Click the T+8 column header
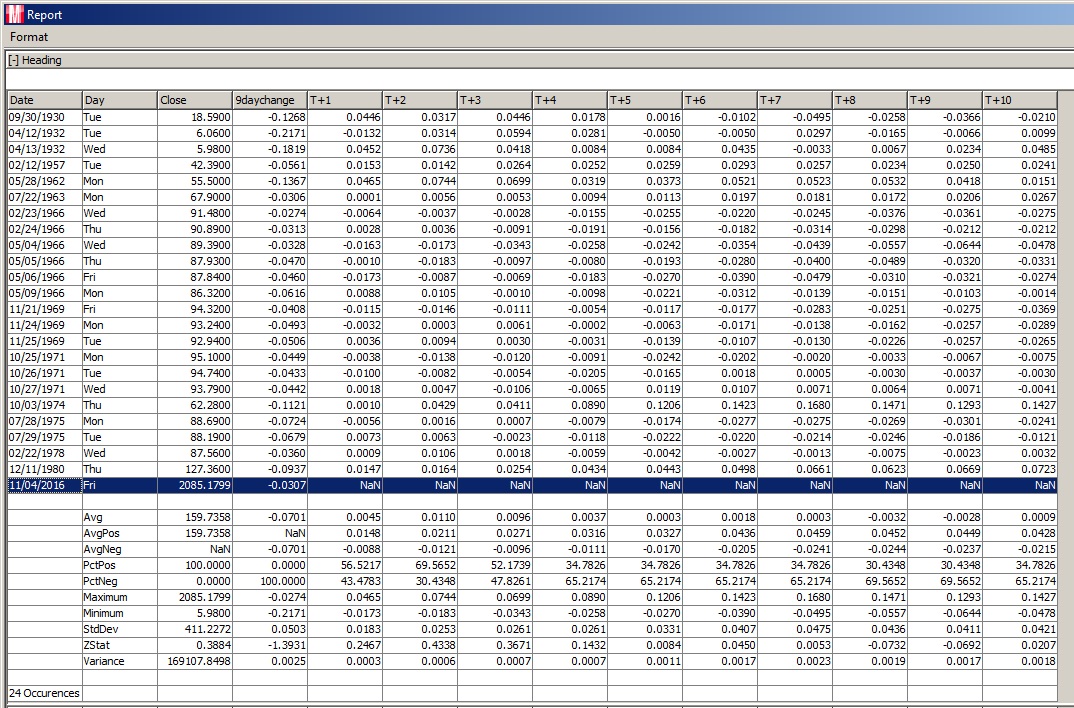The width and height of the screenshot is (1074, 708). click(x=870, y=100)
